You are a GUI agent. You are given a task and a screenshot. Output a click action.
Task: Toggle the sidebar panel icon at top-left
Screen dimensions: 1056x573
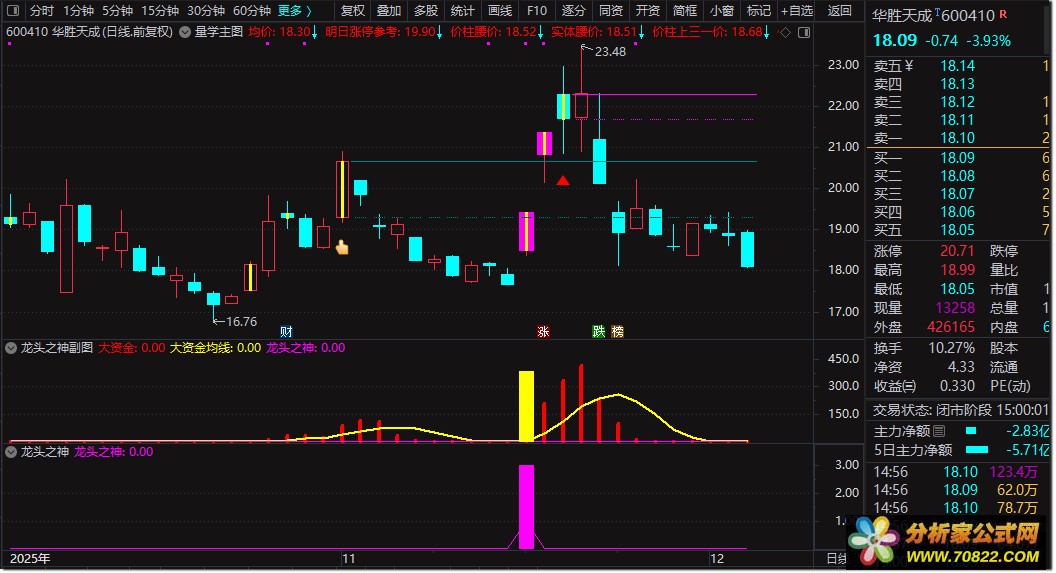(x=13, y=11)
